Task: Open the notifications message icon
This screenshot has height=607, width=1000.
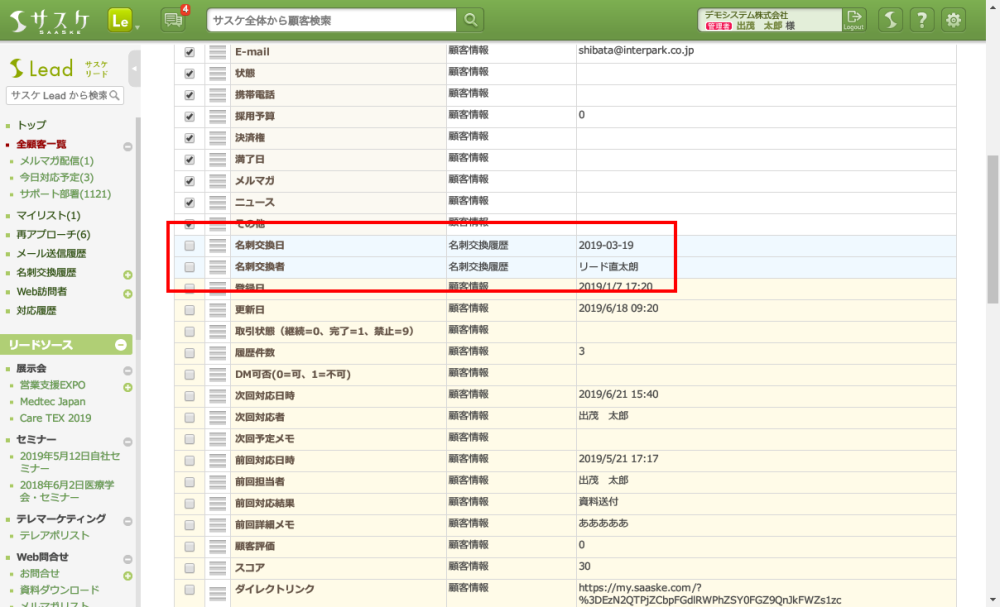Action: pos(174,20)
